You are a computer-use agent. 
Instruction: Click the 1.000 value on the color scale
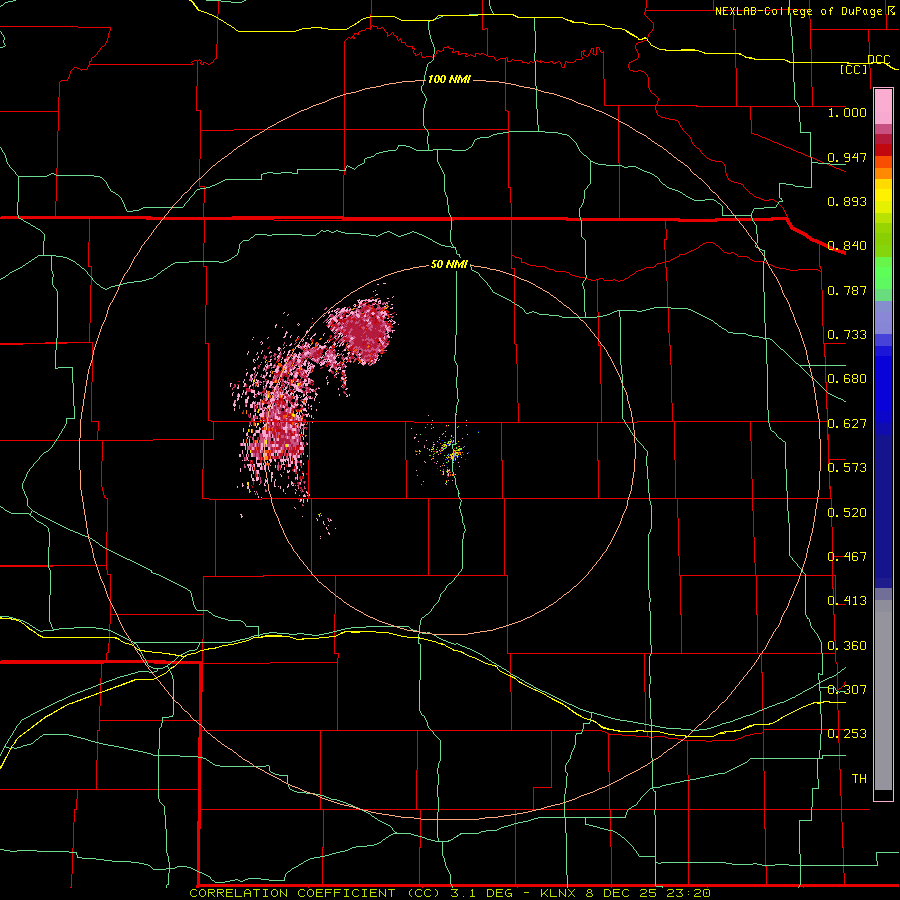[x=847, y=112]
